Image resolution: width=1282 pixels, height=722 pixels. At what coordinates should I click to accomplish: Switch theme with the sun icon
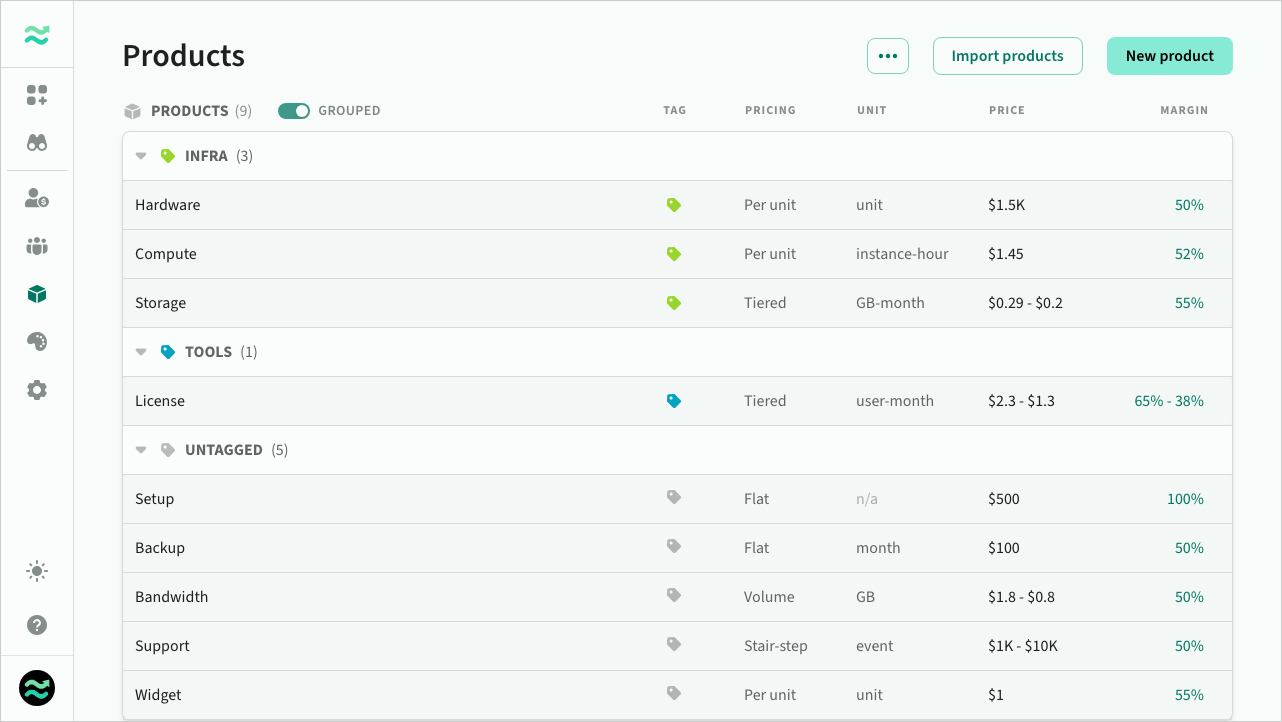(37, 572)
